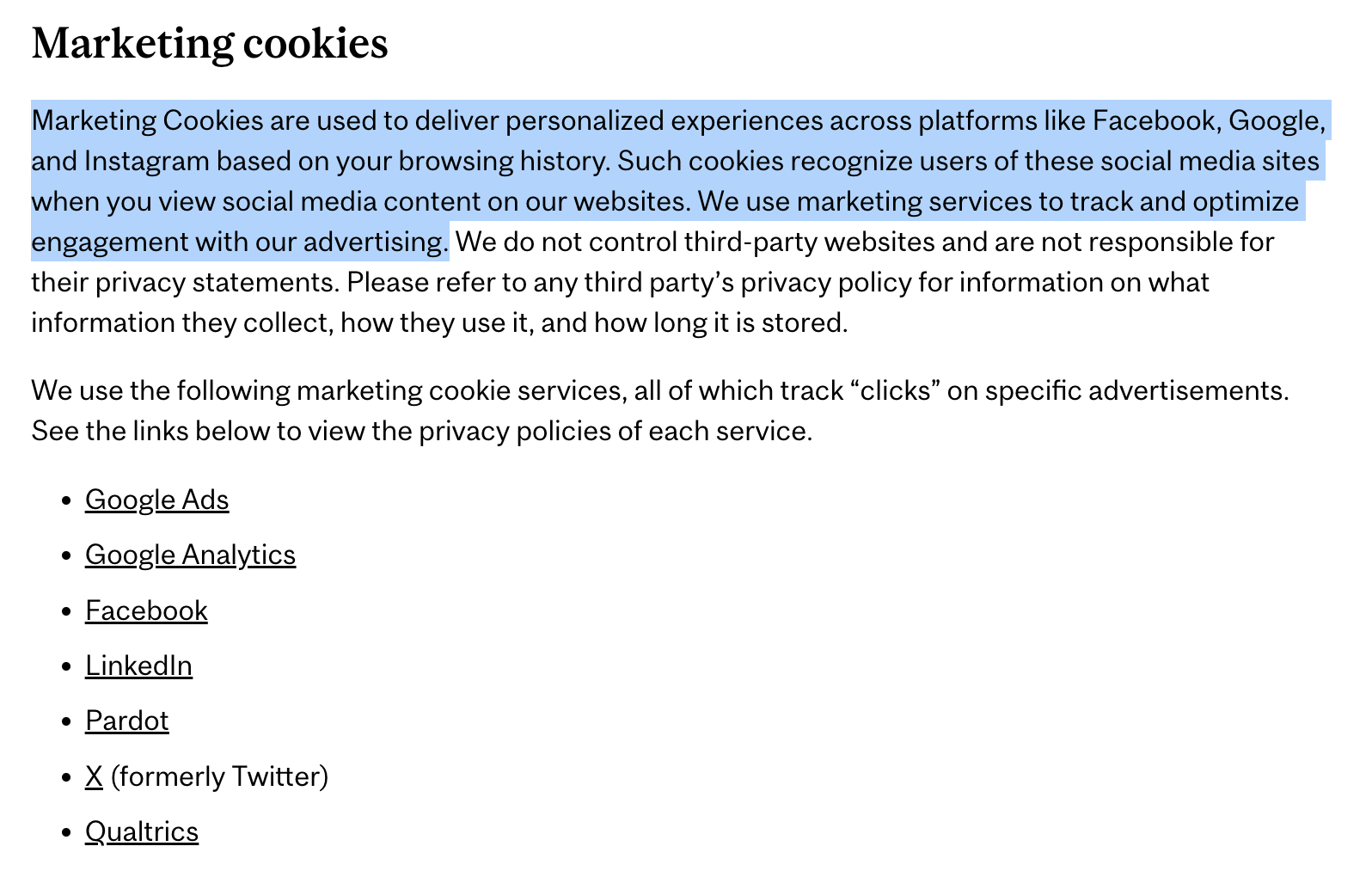
Task: Follow the Facebook link in the list
Action: [x=146, y=610]
